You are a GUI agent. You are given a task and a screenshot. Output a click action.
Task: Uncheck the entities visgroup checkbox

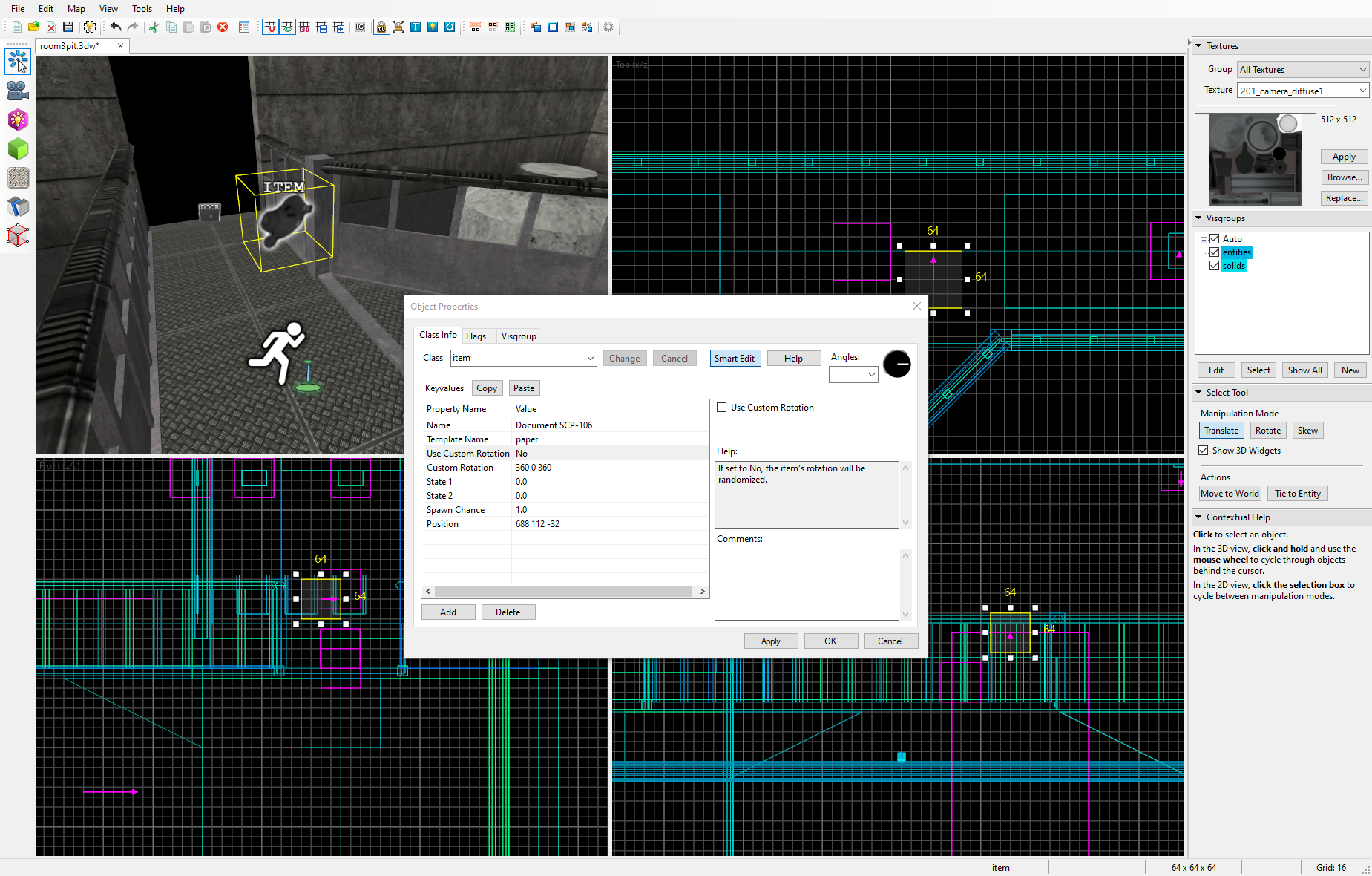coord(1215,252)
